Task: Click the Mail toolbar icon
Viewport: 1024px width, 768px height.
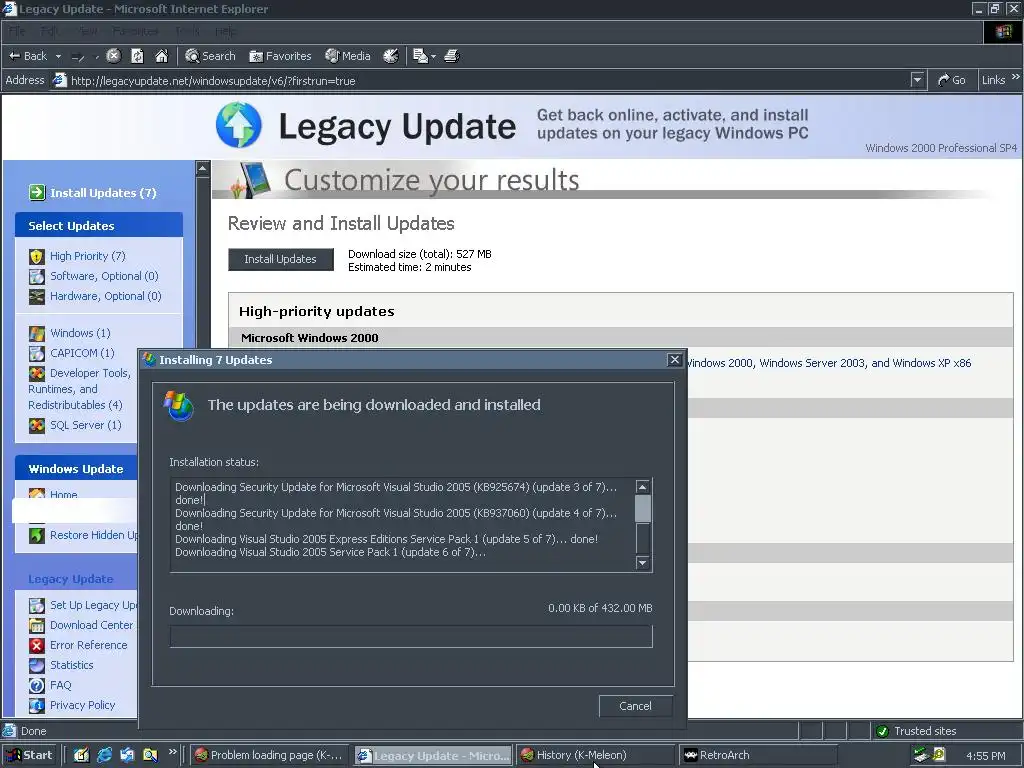Action: (420, 56)
